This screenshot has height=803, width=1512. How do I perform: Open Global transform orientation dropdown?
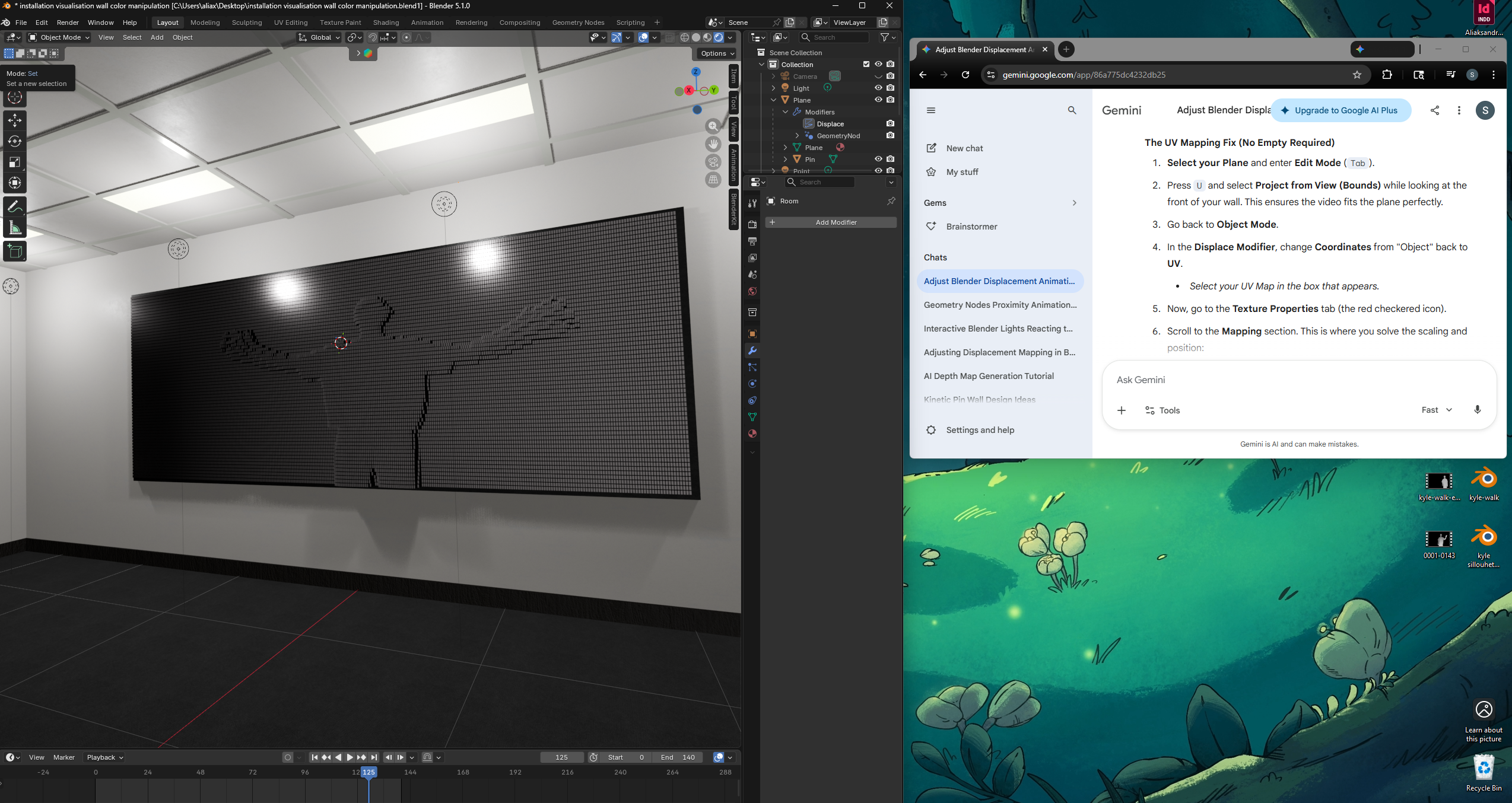click(x=319, y=37)
